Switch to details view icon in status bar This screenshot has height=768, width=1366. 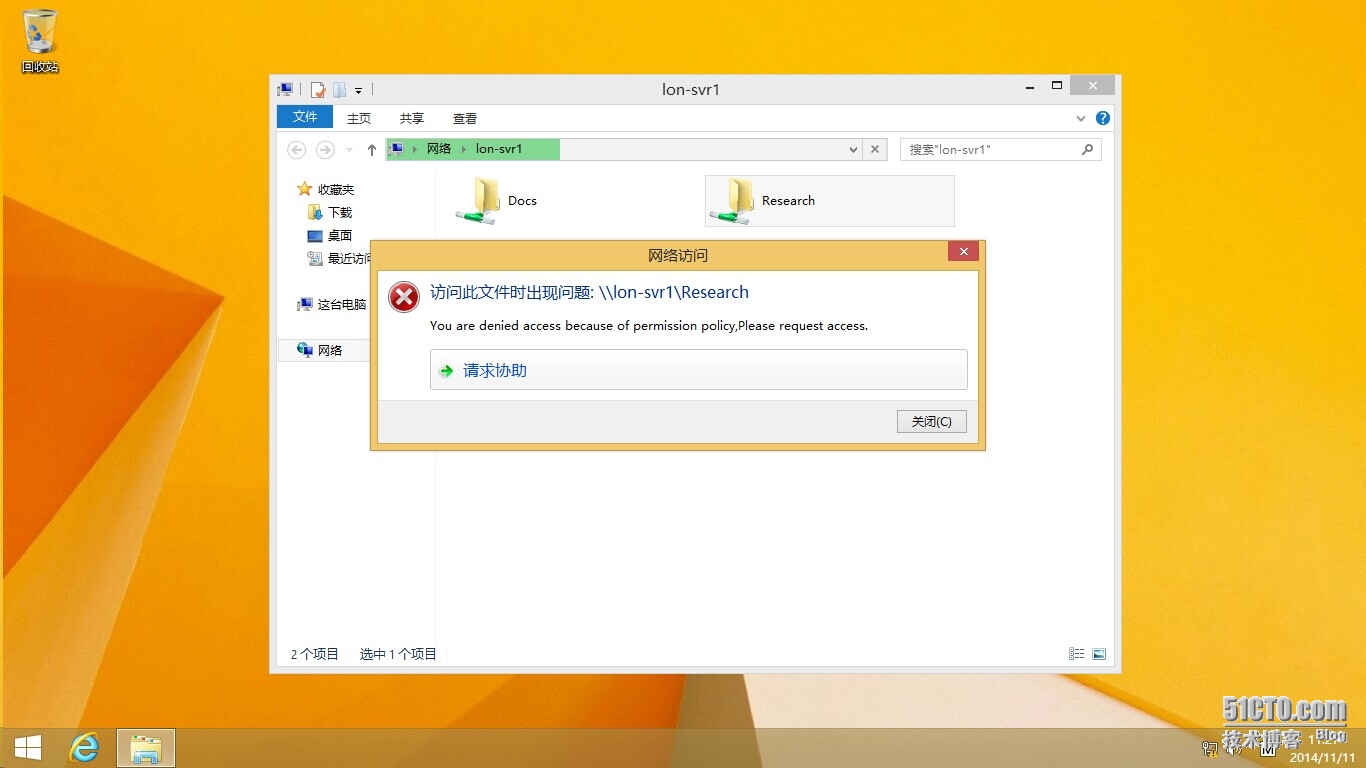click(x=1077, y=654)
